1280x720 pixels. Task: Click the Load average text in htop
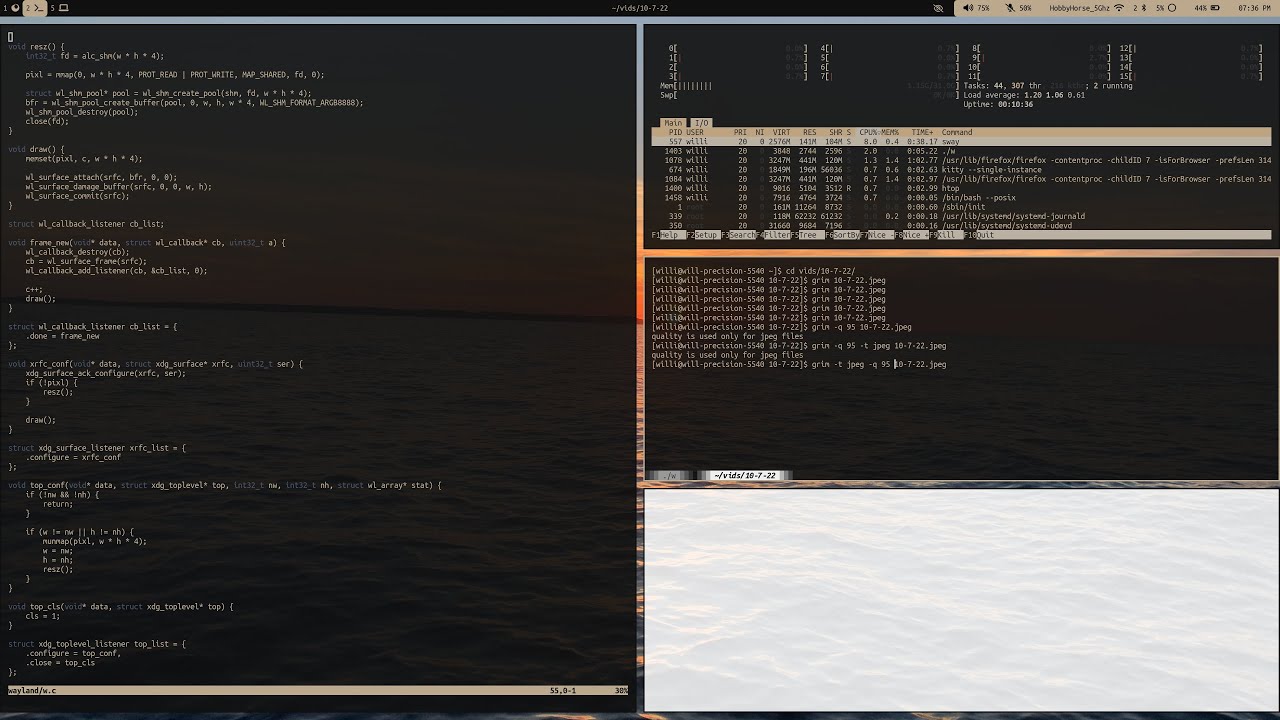[1025, 95]
